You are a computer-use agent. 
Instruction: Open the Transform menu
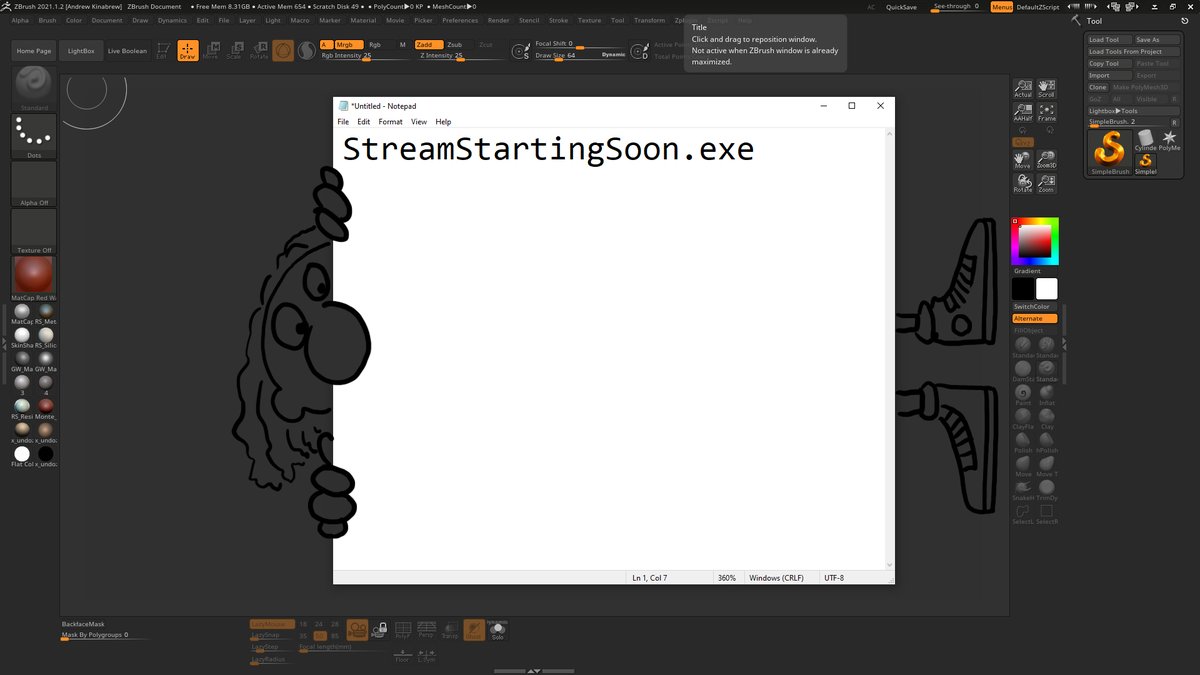(649, 20)
